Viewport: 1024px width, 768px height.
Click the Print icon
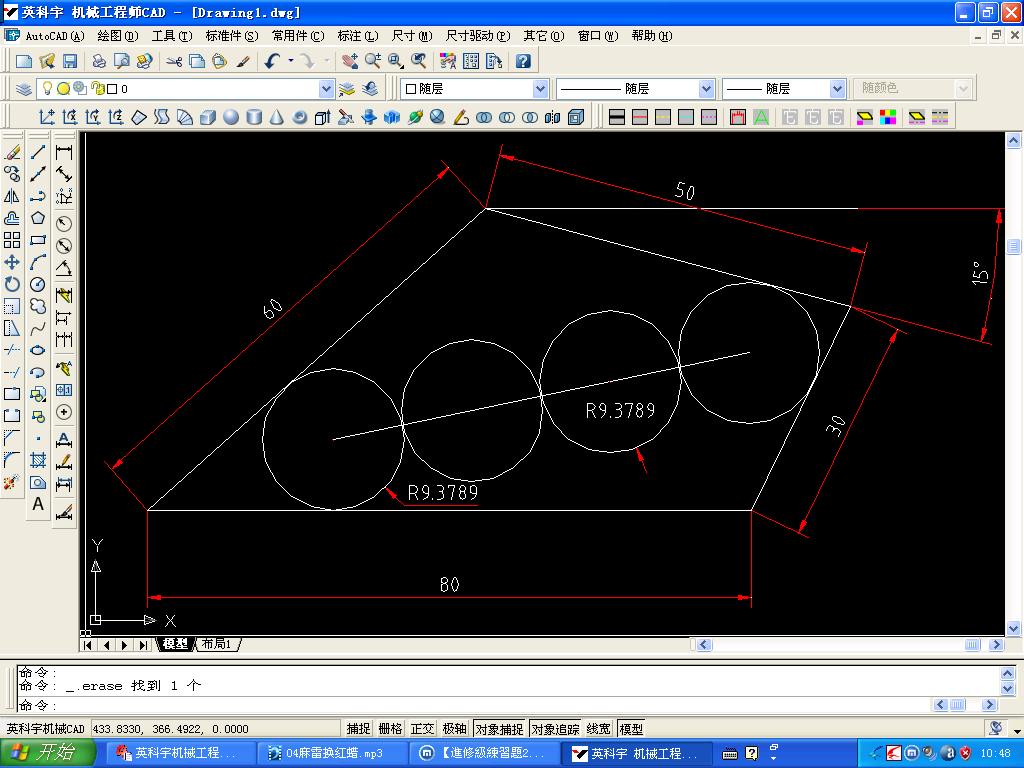pyautogui.click(x=99, y=61)
